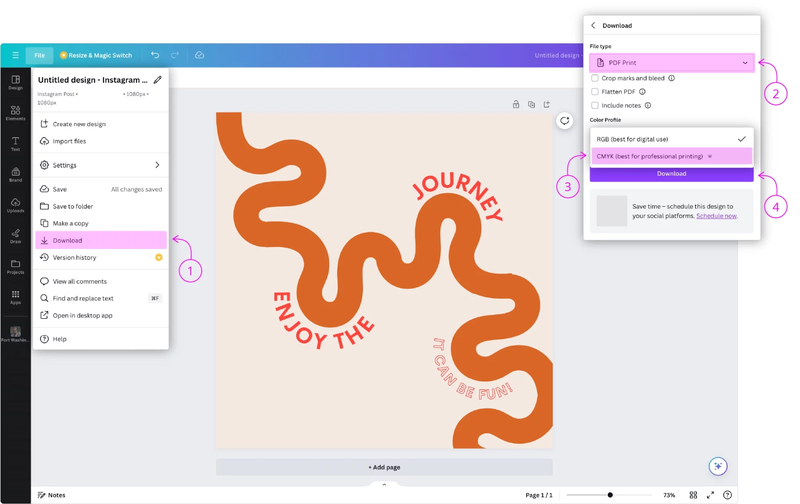
Task: Click the back arrow in Download panel
Action: [x=593, y=26]
